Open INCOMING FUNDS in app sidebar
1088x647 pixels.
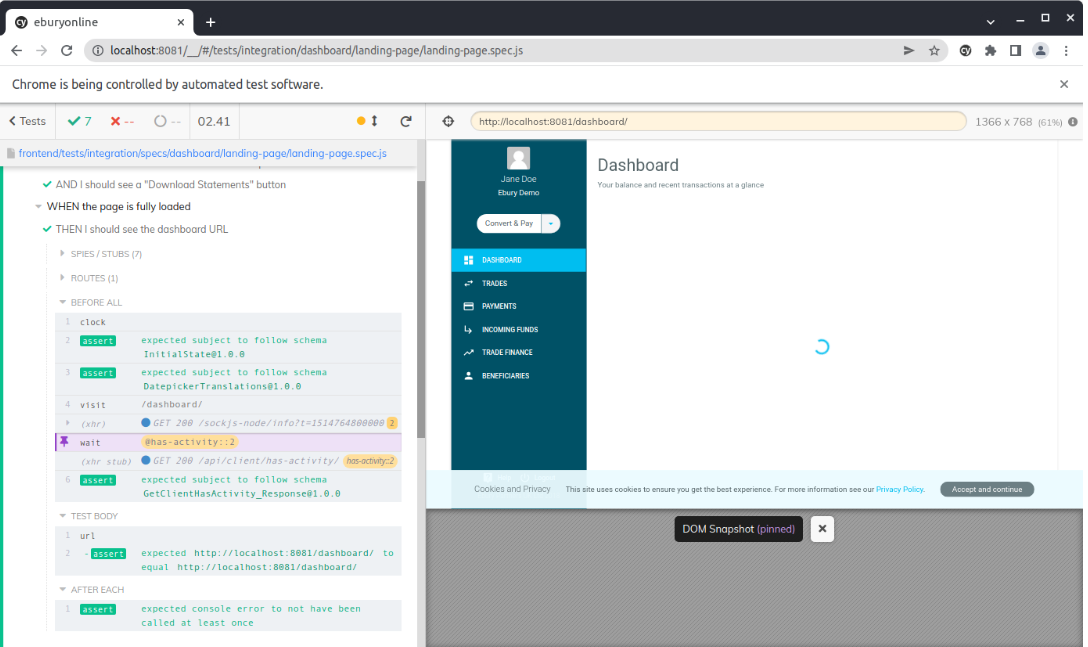(x=518, y=330)
